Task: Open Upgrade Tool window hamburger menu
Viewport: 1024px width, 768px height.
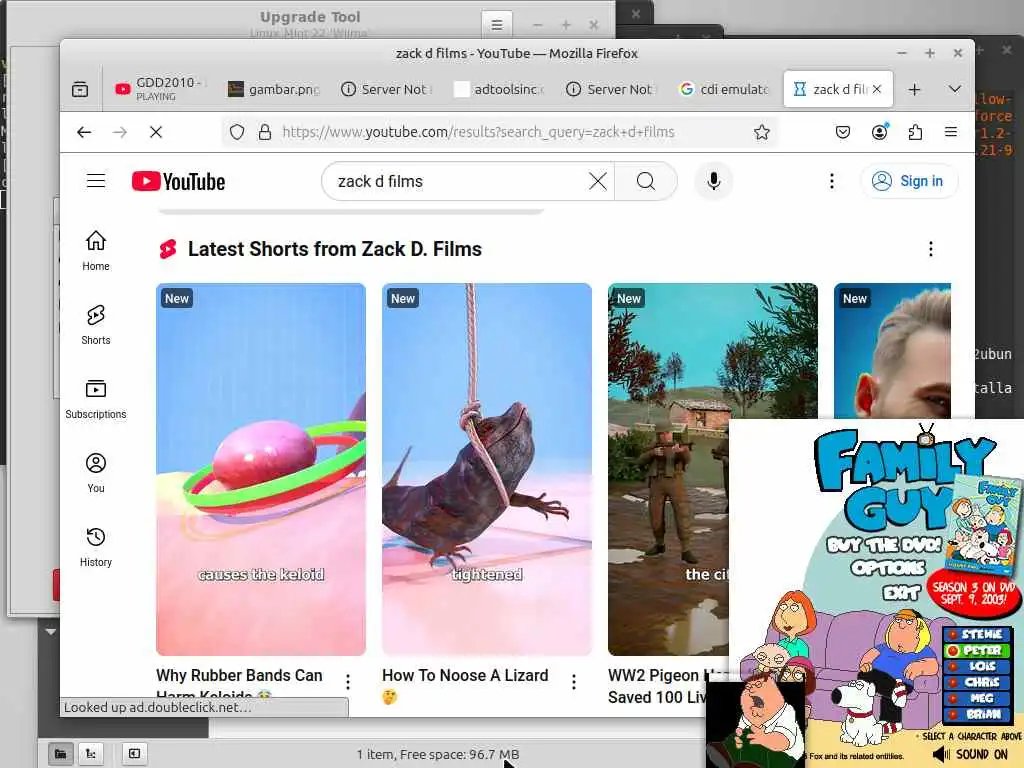Action: pyautogui.click(x=497, y=25)
